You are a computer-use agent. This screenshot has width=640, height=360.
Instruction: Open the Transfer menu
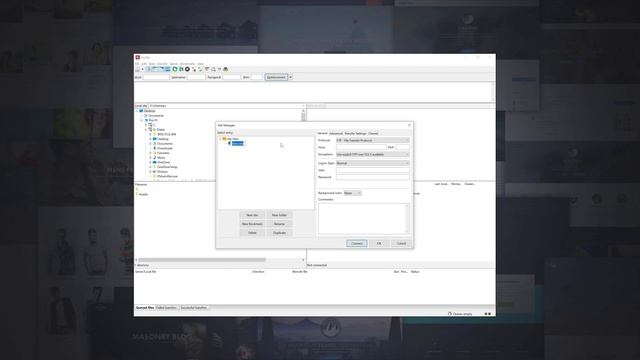(162, 64)
